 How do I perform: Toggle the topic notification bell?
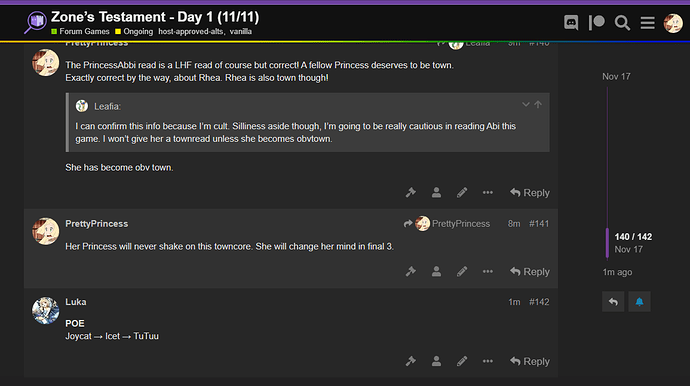[x=639, y=301]
